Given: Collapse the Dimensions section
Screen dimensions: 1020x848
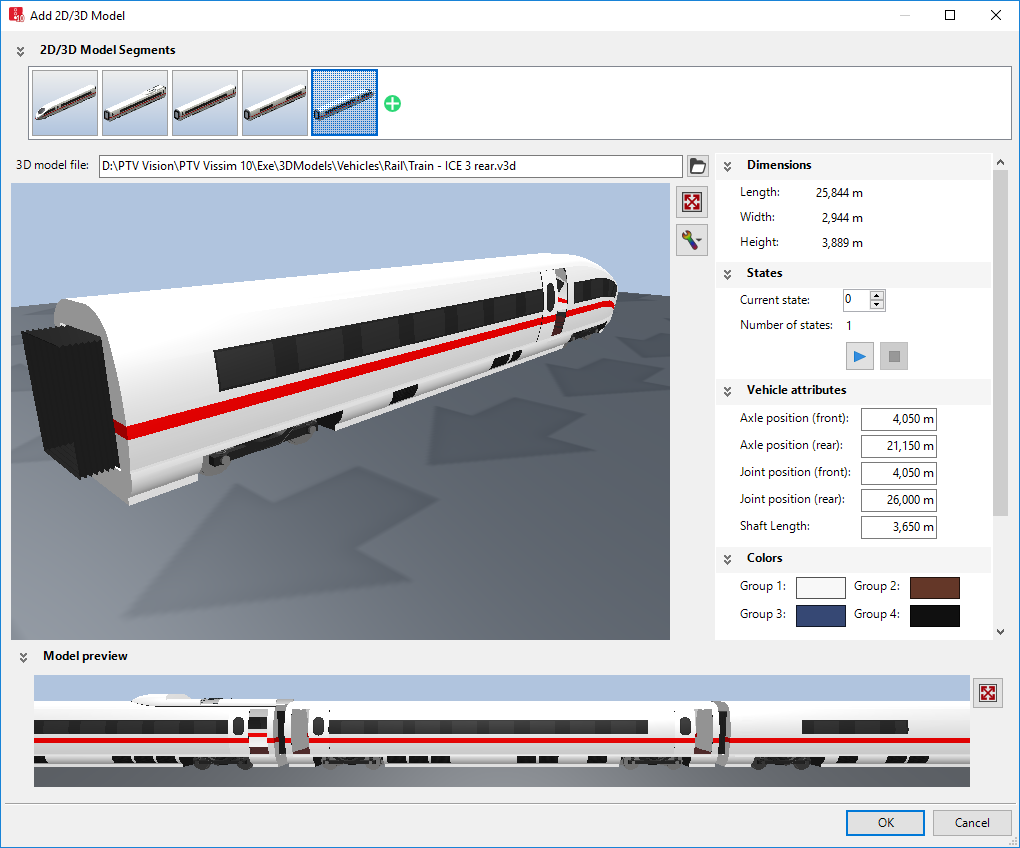Looking at the screenshot, I should pyautogui.click(x=728, y=166).
